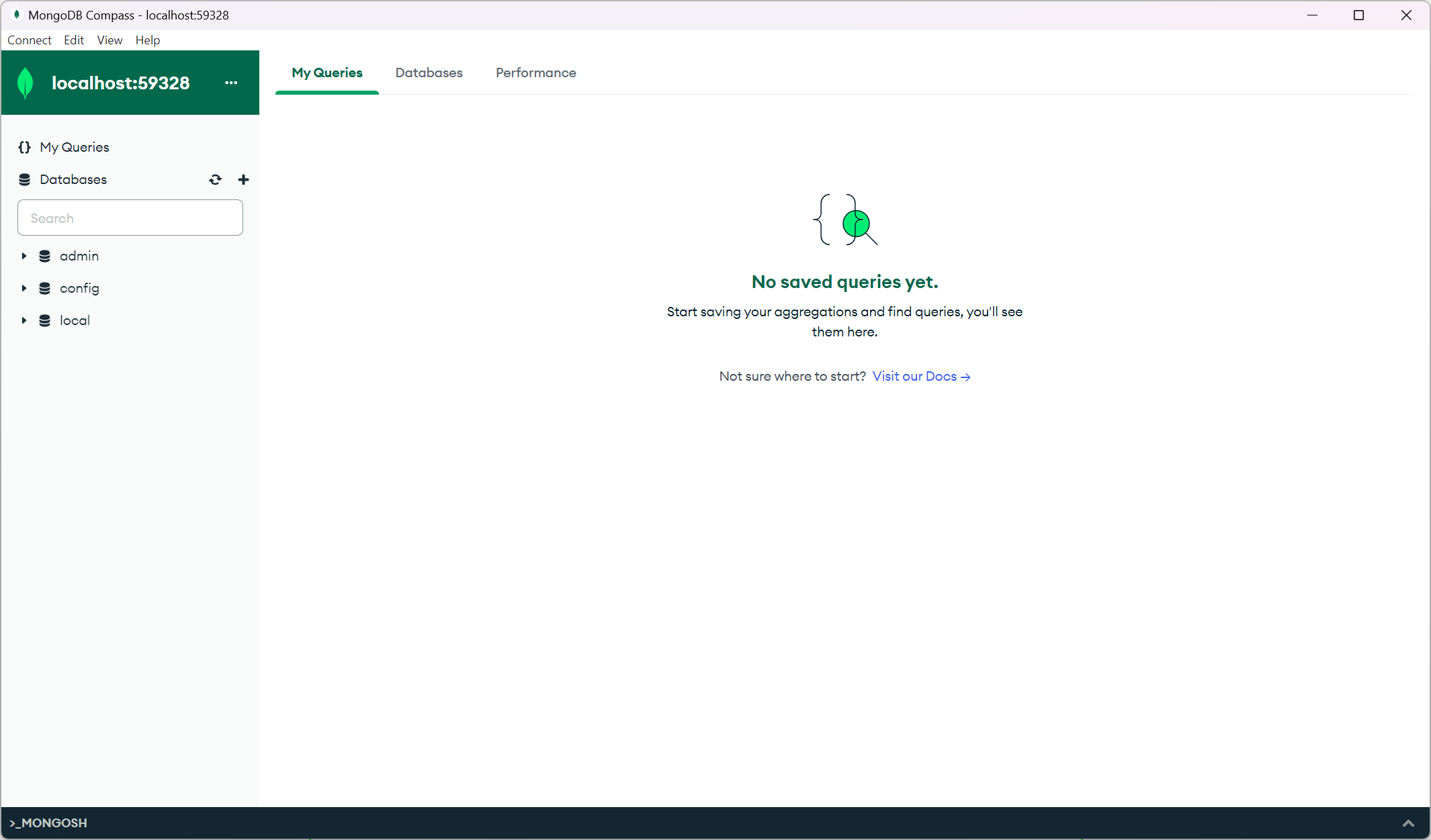This screenshot has width=1431, height=840.
Task: Select the Databases tab
Action: pos(428,72)
